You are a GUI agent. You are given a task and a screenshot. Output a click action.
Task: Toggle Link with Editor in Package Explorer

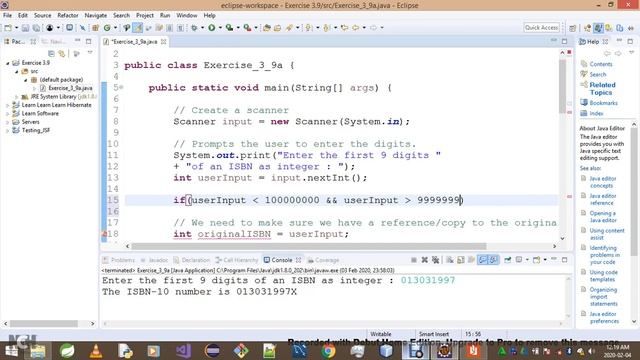click(x=62, y=53)
